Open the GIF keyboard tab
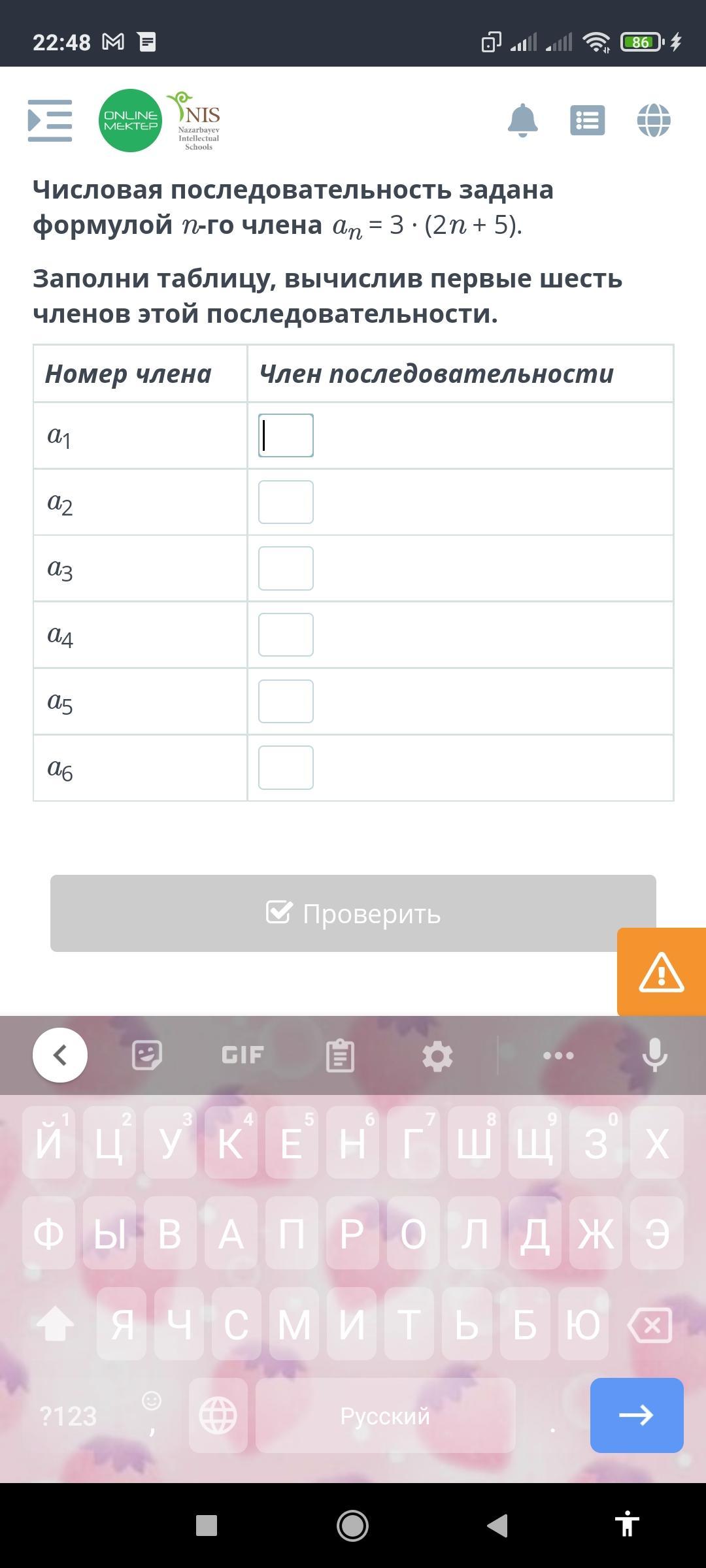The height and width of the screenshot is (1568, 706). coord(243,1055)
